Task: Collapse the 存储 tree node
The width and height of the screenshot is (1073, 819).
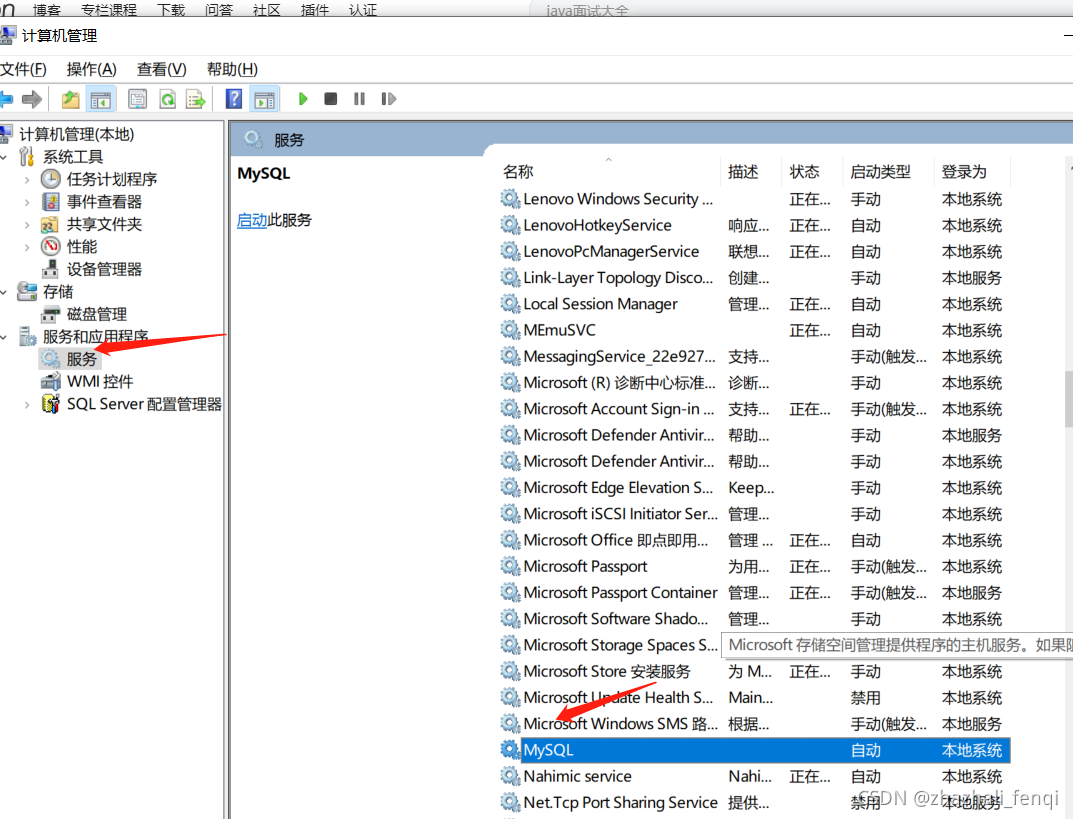Action: tap(5, 292)
